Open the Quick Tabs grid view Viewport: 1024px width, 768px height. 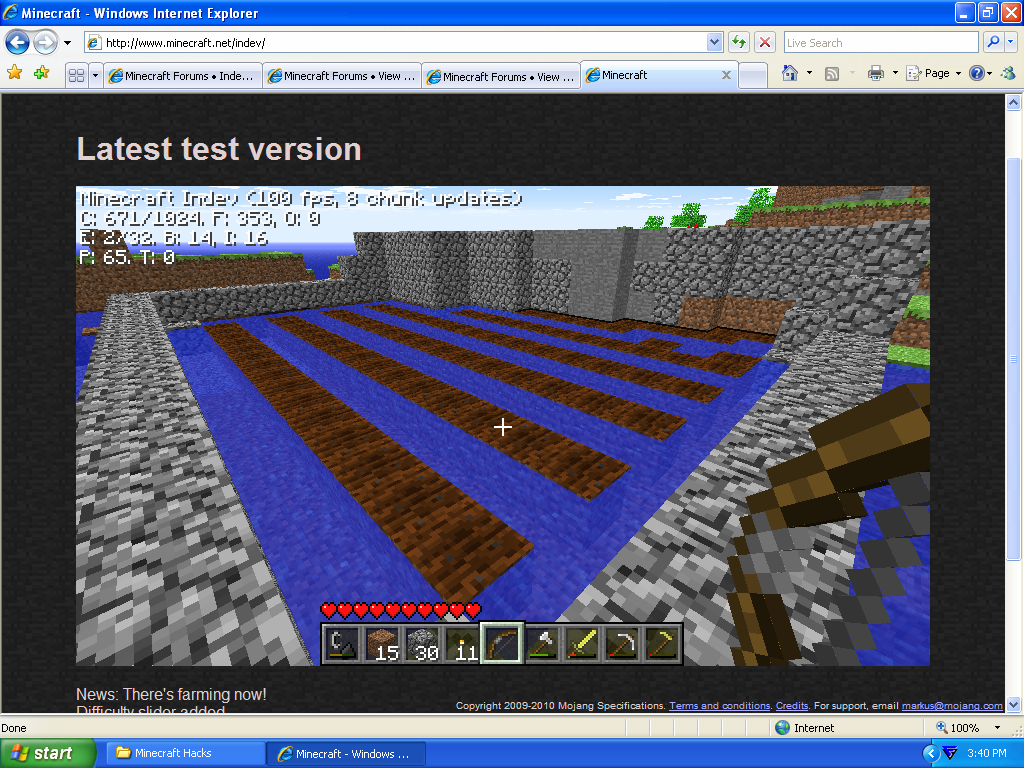click(x=76, y=76)
